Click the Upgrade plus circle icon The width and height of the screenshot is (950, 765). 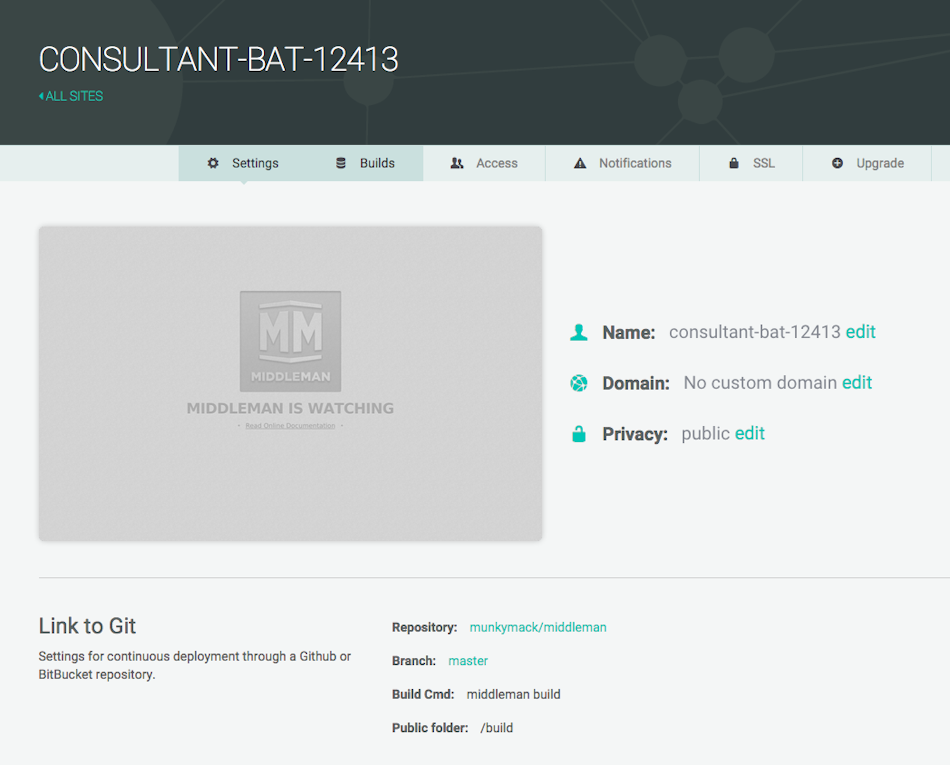point(837,163)
